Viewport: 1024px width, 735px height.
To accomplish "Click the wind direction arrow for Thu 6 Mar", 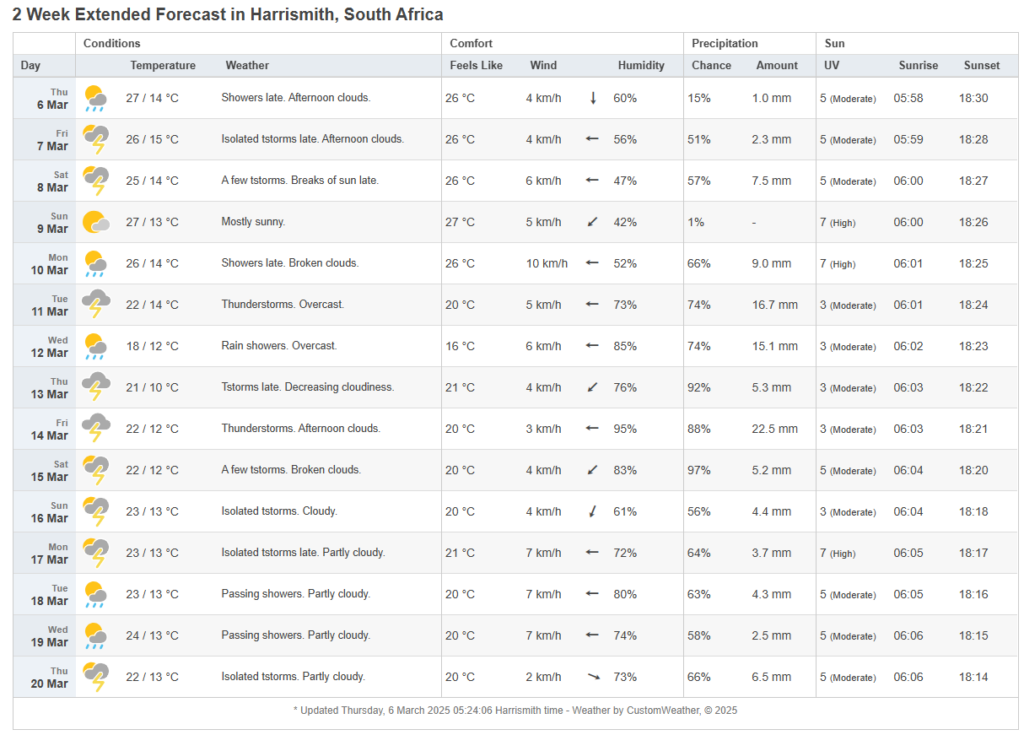I will 593,98.
